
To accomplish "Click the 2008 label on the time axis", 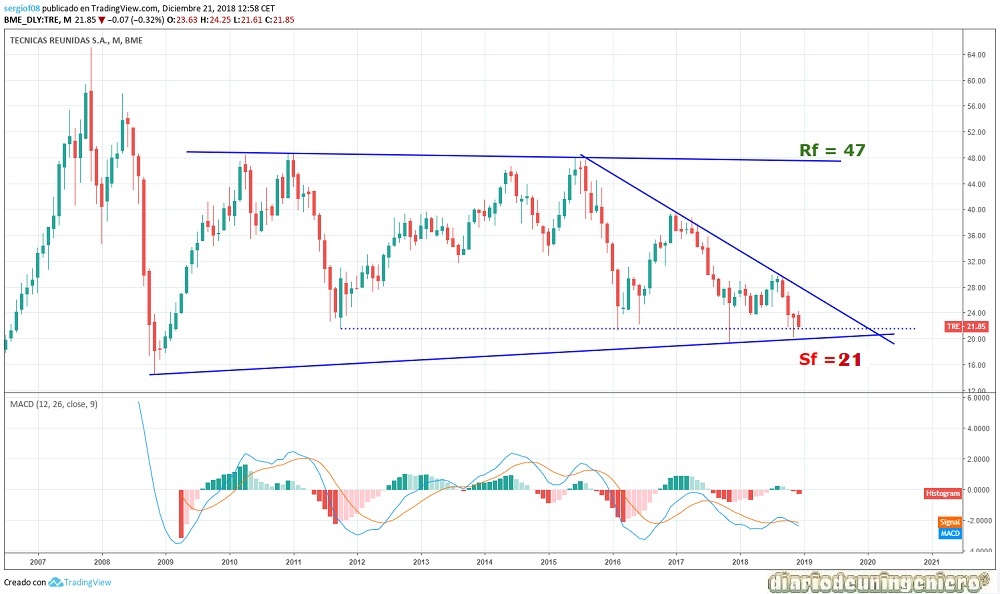I will coord(101,562).
